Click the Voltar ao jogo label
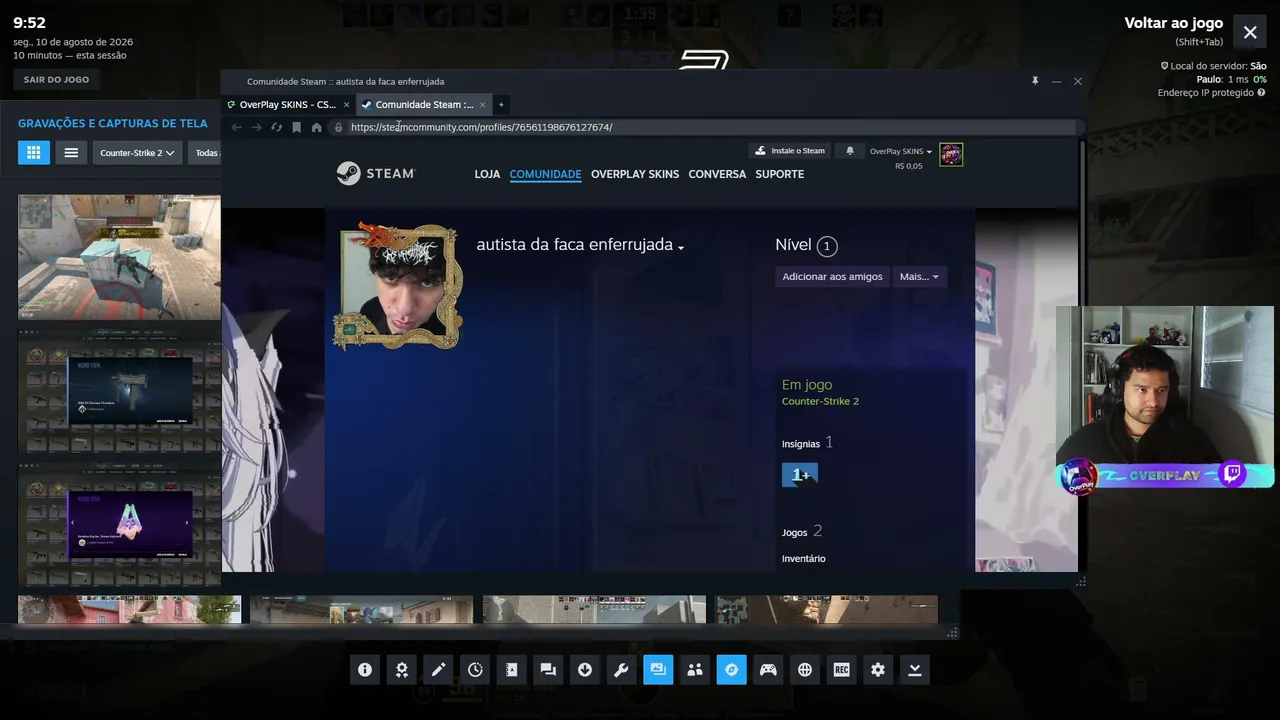The height and width of the screenshot is (720, 1280). pyautogui.click(x=1174, y=23)
